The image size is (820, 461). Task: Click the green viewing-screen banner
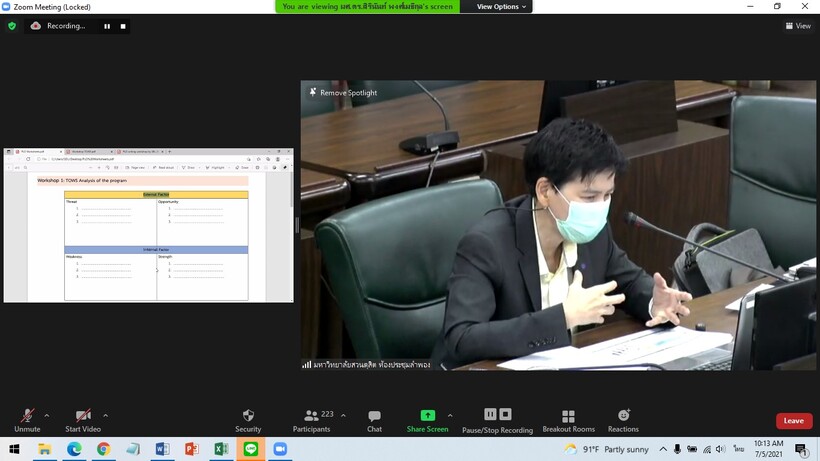tap(367, 7)
